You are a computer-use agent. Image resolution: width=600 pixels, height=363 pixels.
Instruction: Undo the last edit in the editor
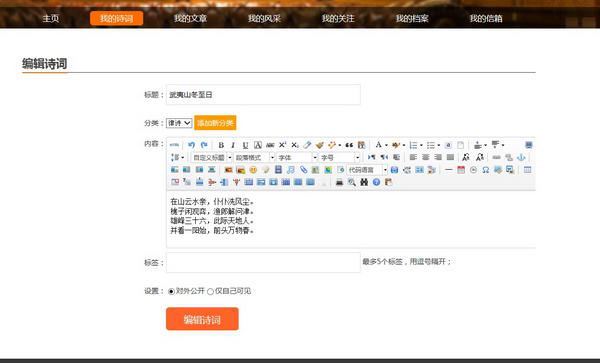(191, 145)
